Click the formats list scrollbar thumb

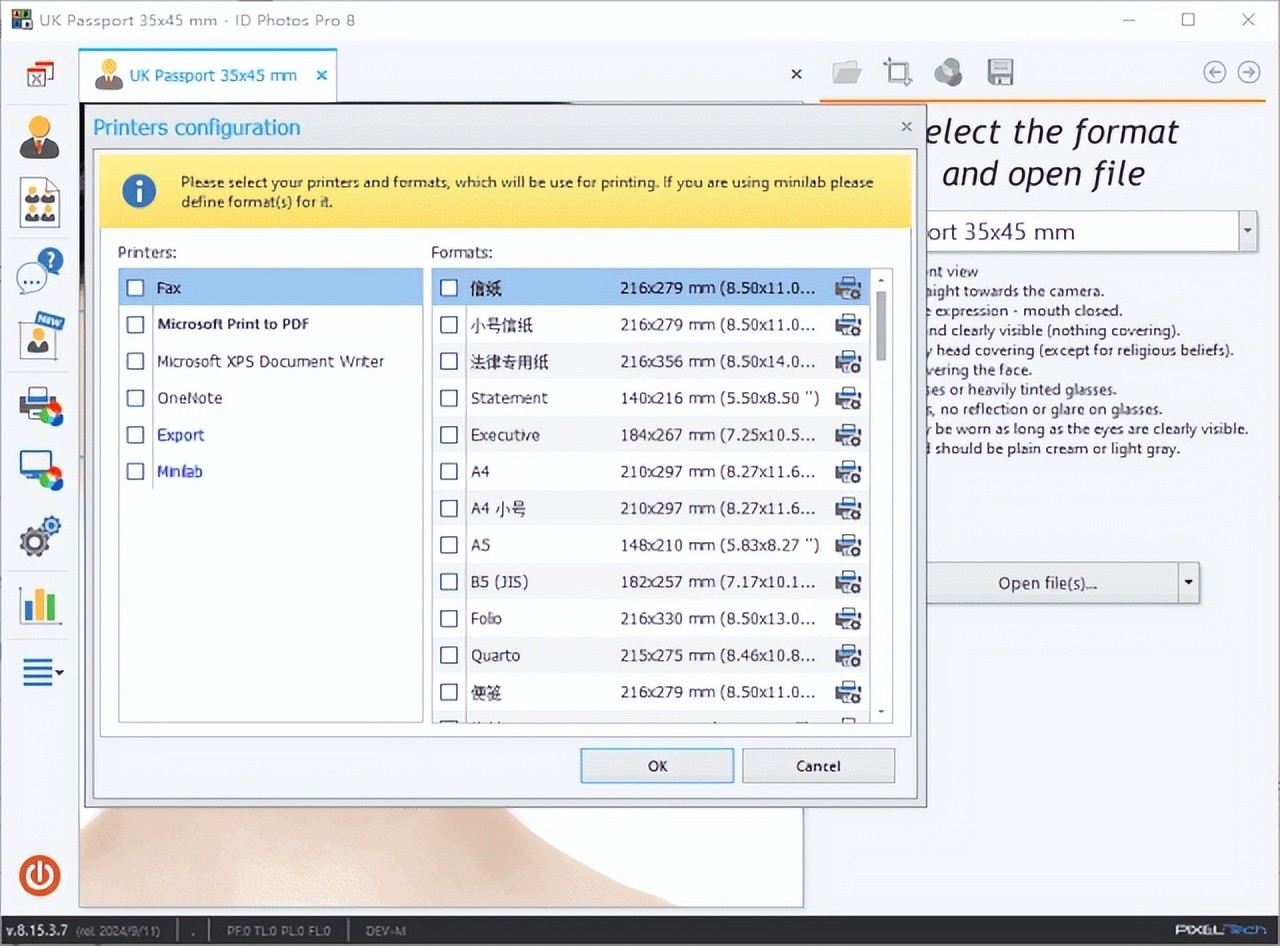pyautogui.click(x=881, y=325)
